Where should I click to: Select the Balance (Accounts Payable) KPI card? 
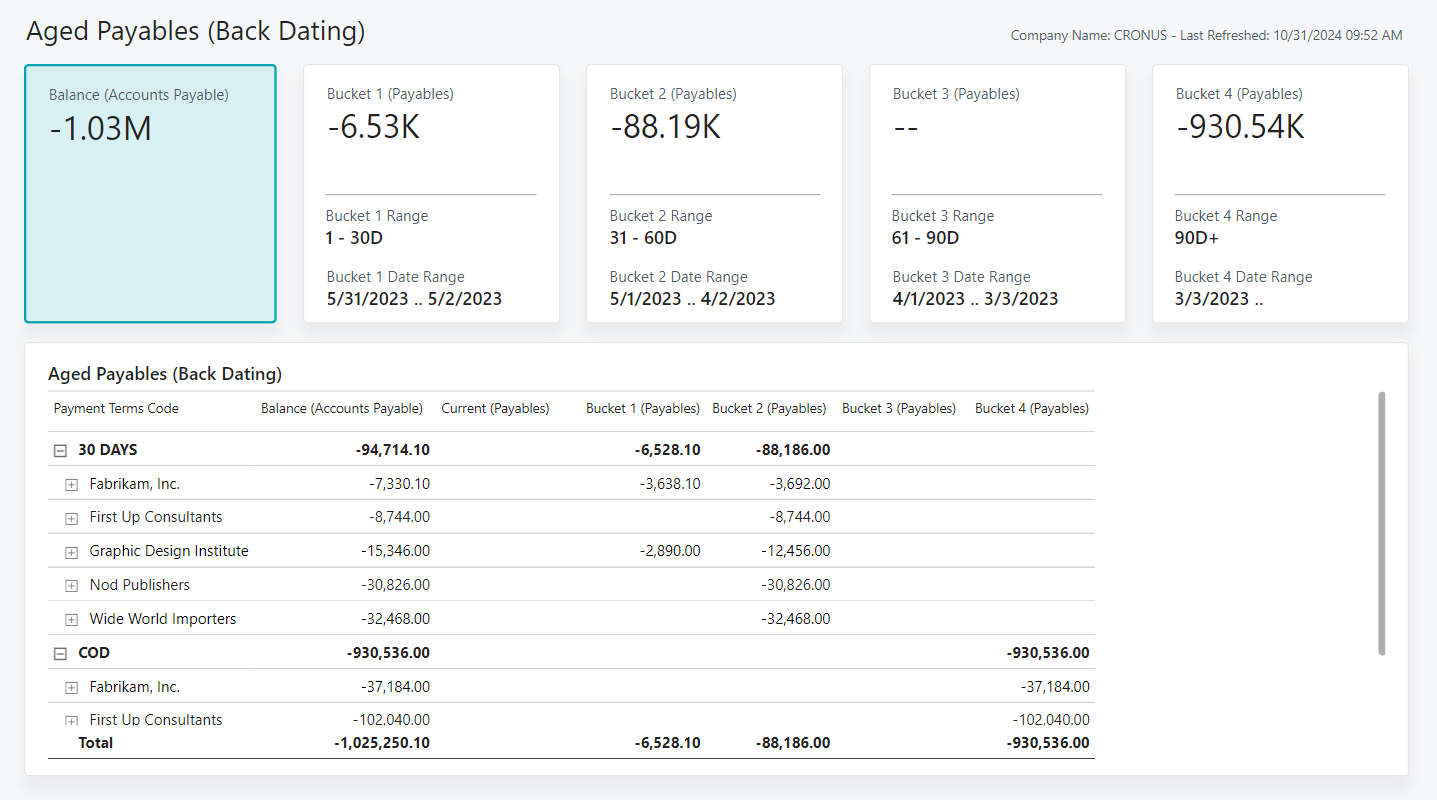150,193
